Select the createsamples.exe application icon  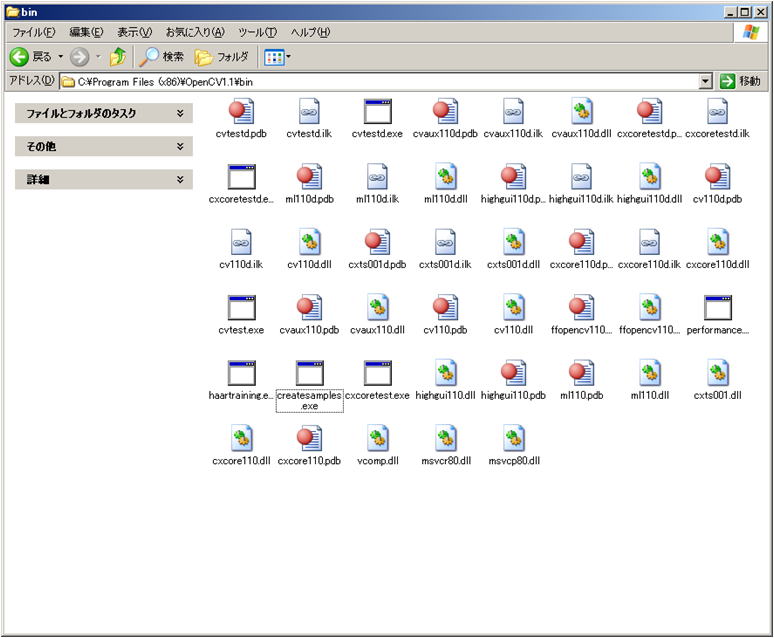(x=310, y=373)
